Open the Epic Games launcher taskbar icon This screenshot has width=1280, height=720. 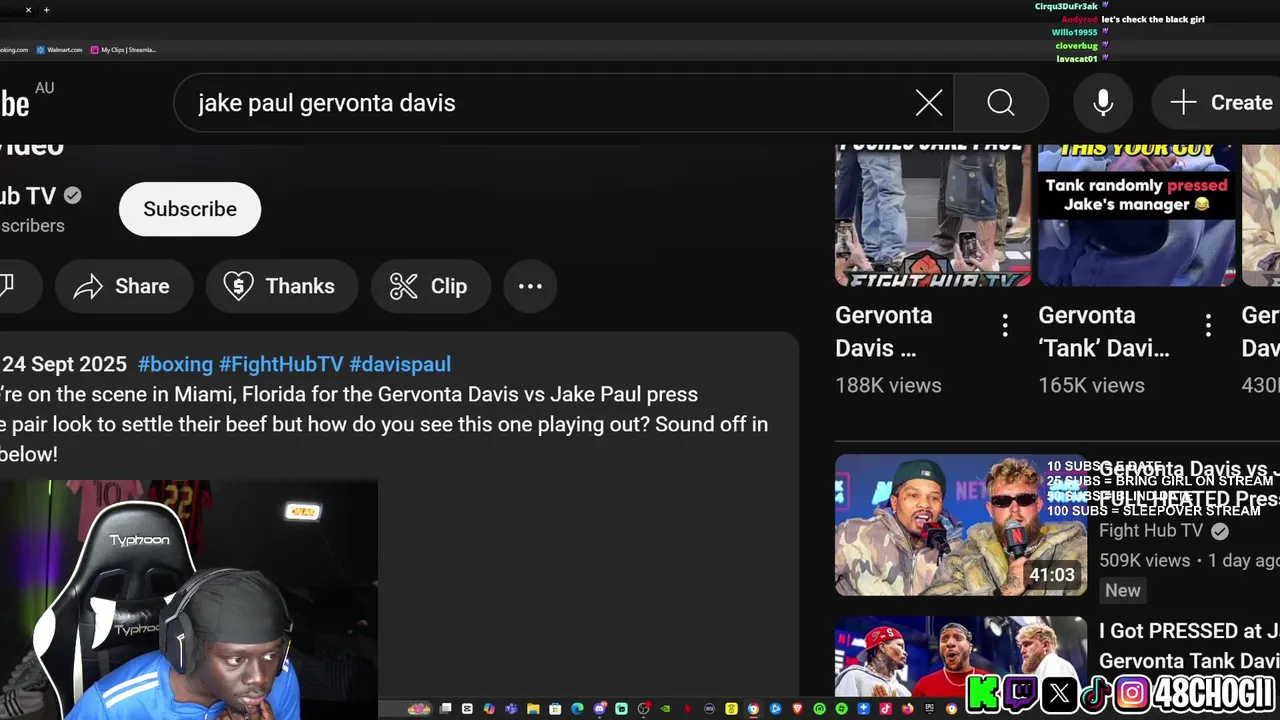[929, 709]
